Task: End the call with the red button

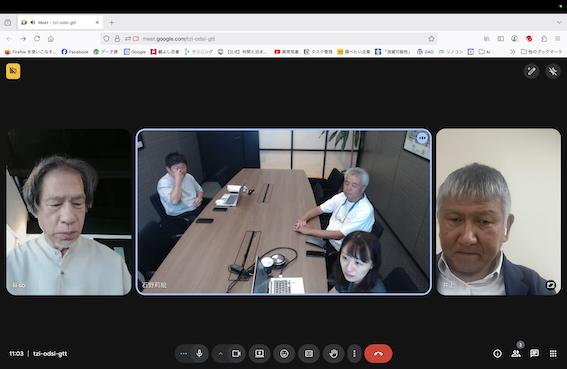Action: [x=378, y=353]
